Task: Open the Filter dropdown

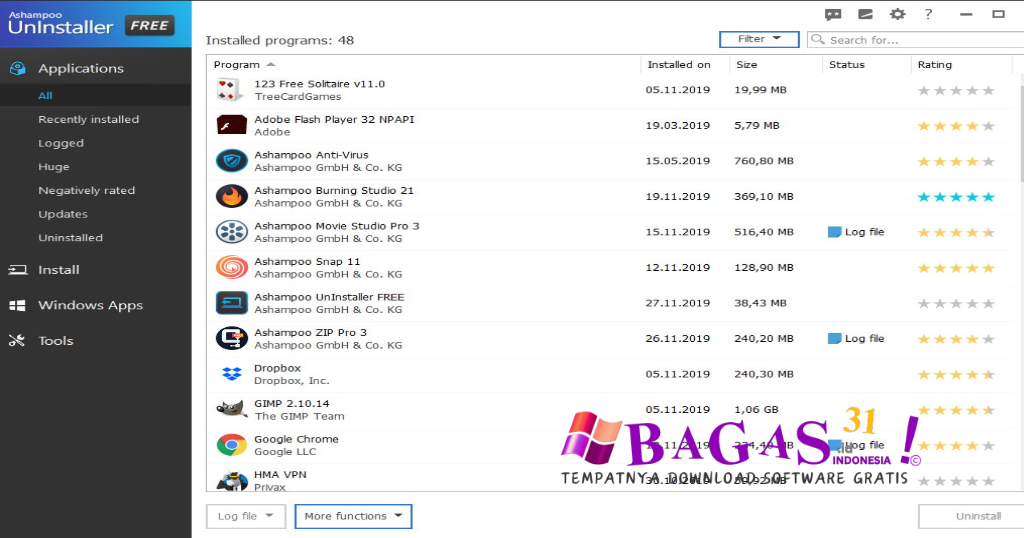Action: (x=759, y=39)
